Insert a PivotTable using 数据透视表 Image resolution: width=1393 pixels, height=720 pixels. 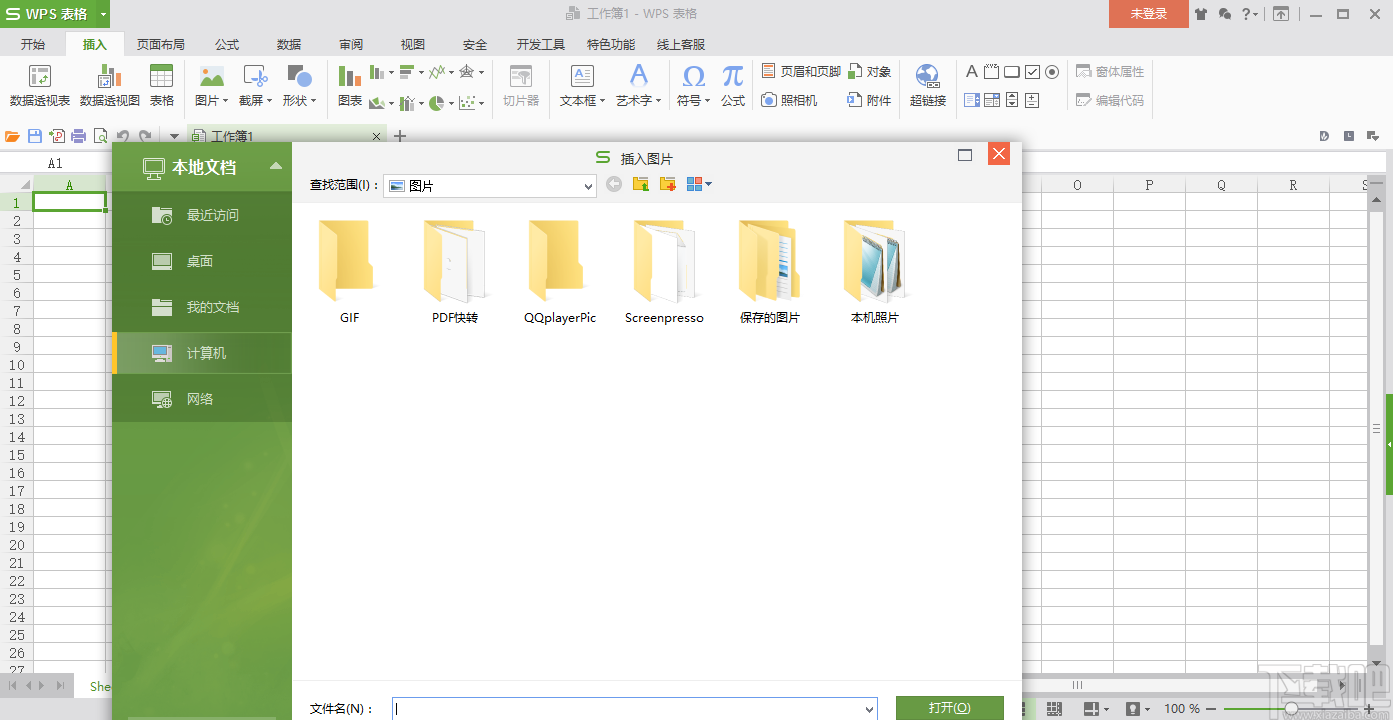[40, 85]
